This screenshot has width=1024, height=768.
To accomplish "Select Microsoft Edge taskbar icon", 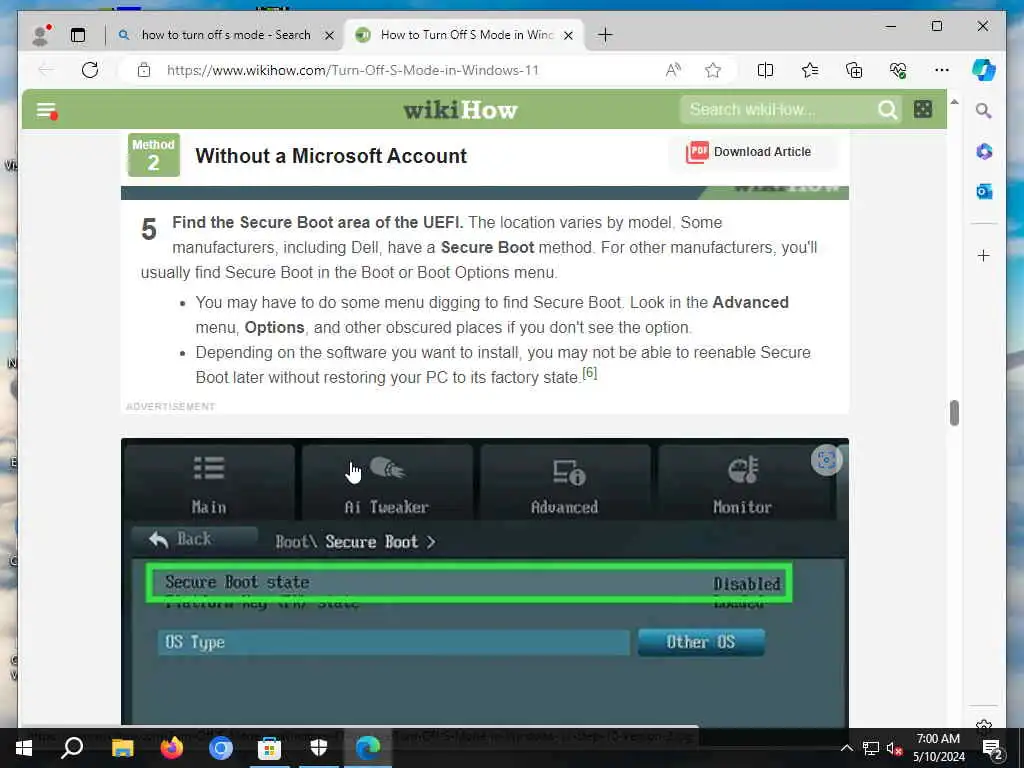I will point(368,748).
